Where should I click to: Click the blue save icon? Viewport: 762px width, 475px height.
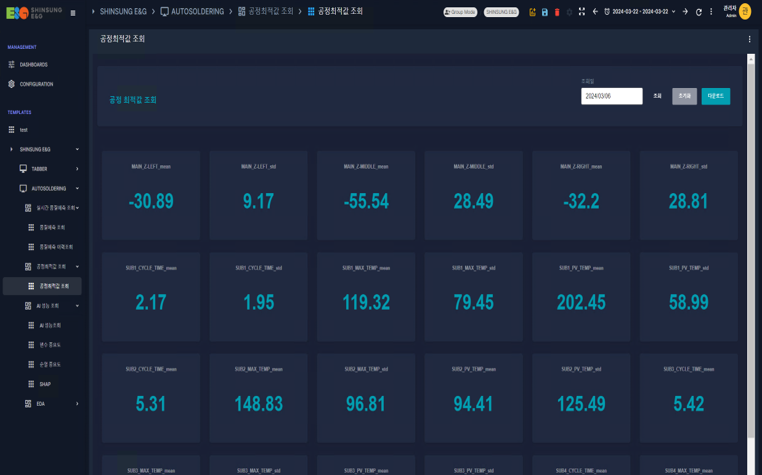[545, 12]
